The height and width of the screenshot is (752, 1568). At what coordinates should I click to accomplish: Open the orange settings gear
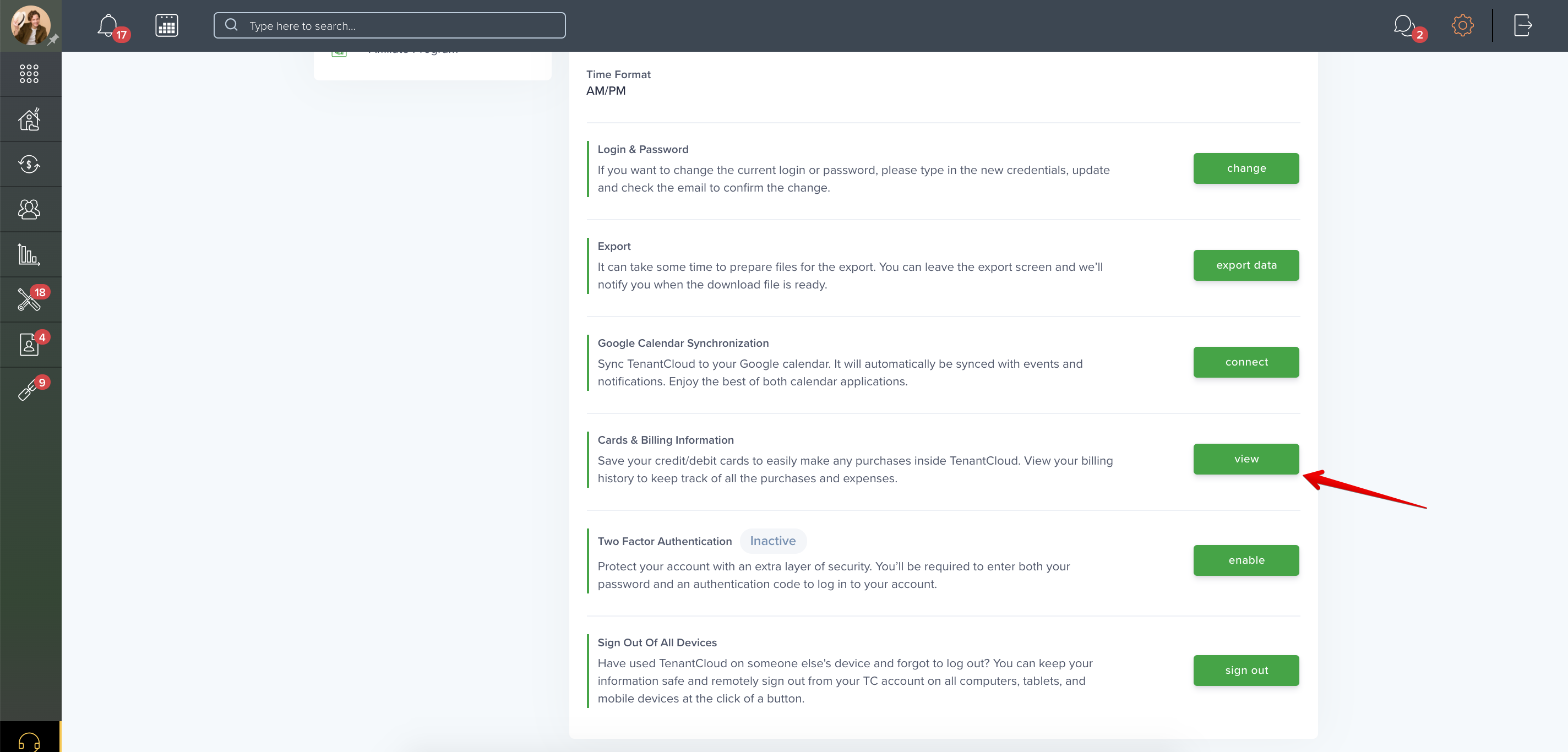1462,25
